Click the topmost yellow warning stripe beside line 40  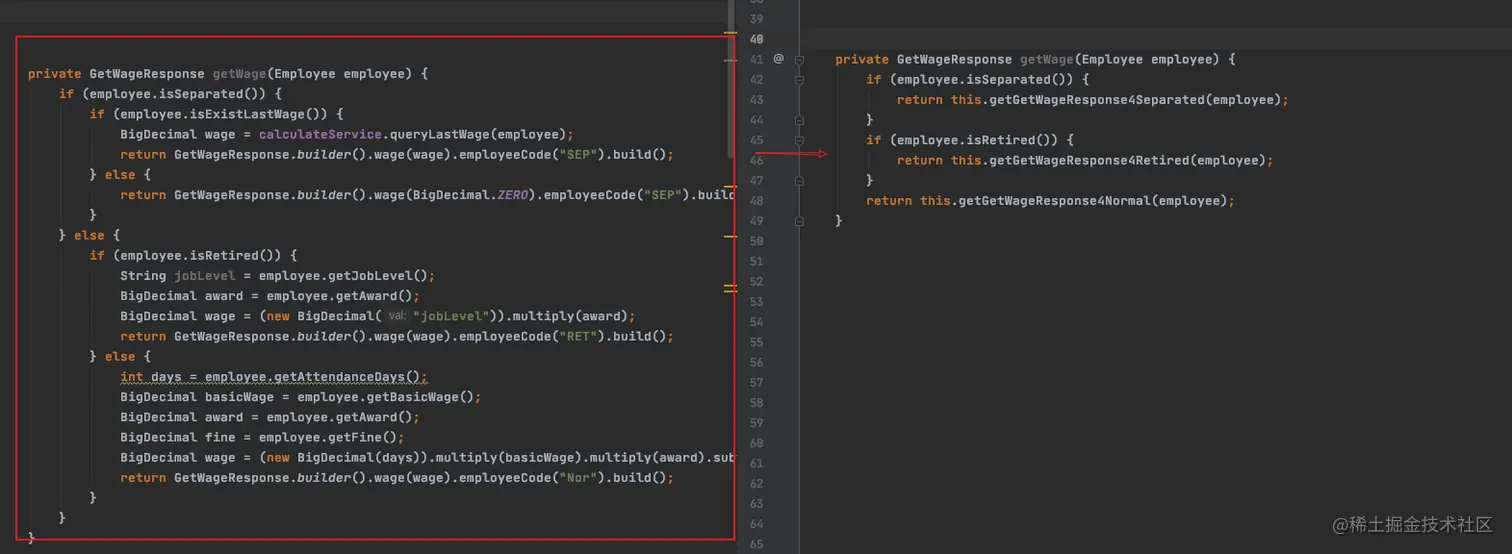click(730, 34)
